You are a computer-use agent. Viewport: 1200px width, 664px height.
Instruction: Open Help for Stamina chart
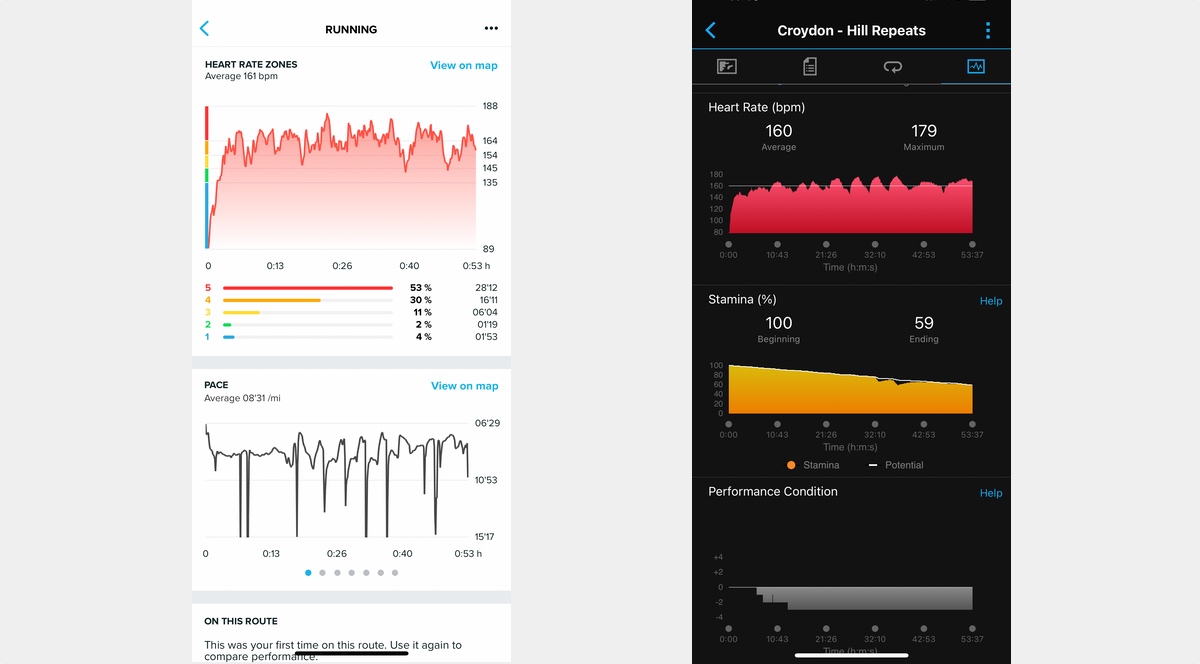pyautogui.click(x=991, y=301)
